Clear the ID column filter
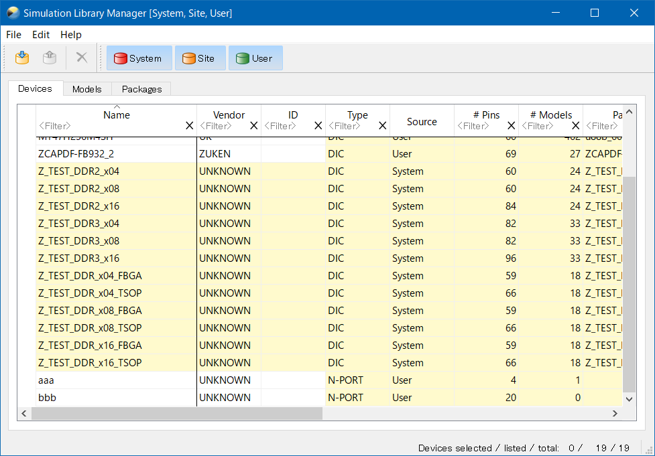The height and width of the screenshot is (456, 655). click(x=318, y=126)
